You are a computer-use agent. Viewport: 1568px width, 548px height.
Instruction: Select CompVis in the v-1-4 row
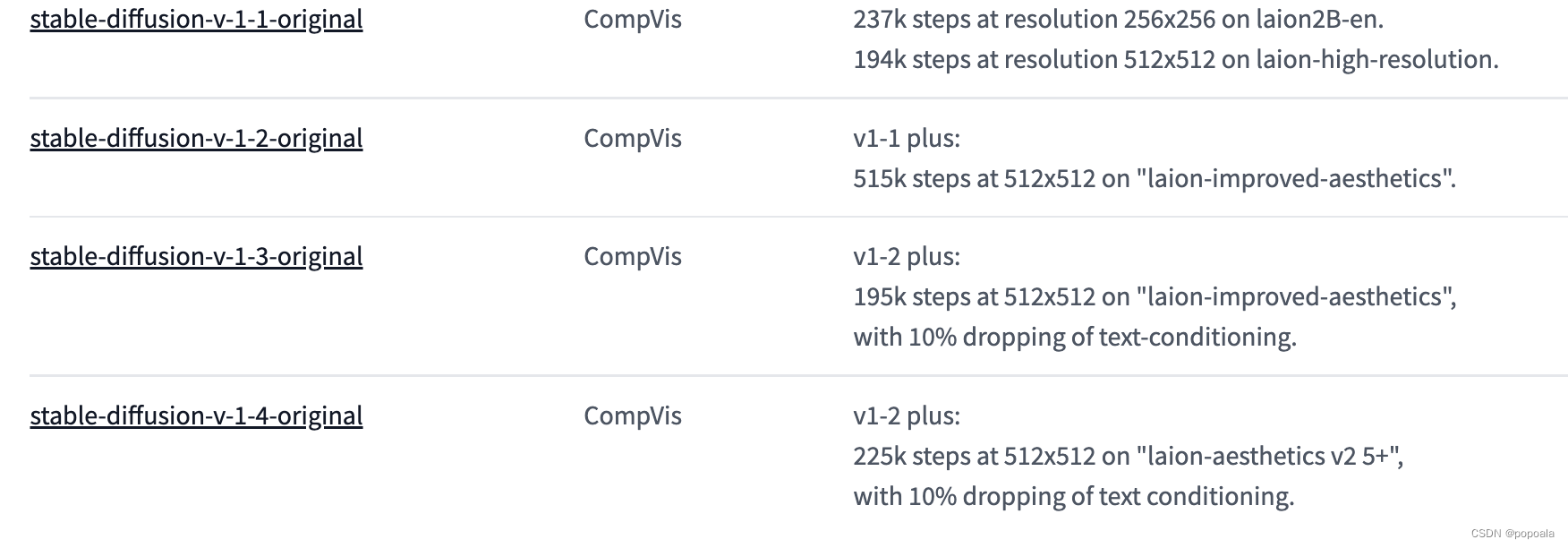tap(633, 415)
